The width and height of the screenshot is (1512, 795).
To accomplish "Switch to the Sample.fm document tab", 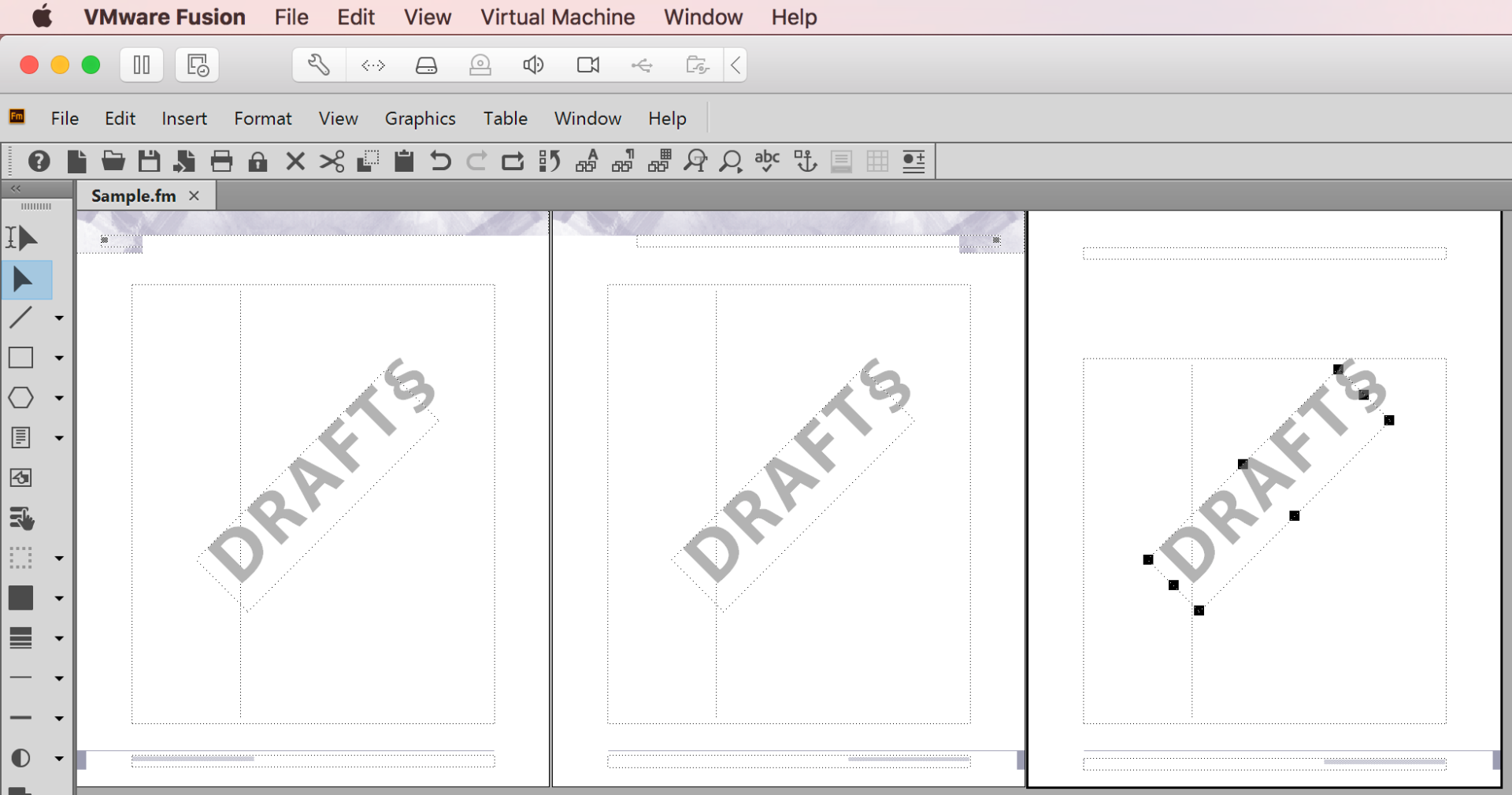I will pyautogui.click(x=134, y=195).
